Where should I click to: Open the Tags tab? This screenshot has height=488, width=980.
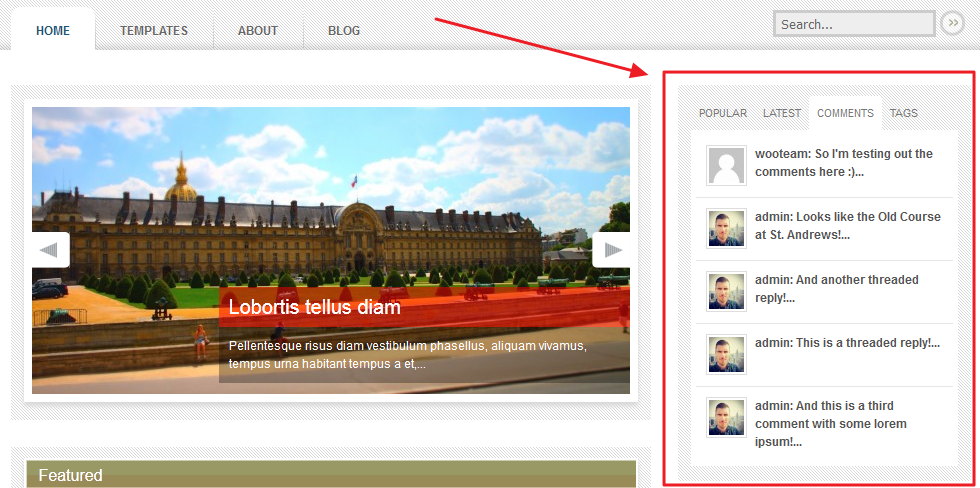904,113
